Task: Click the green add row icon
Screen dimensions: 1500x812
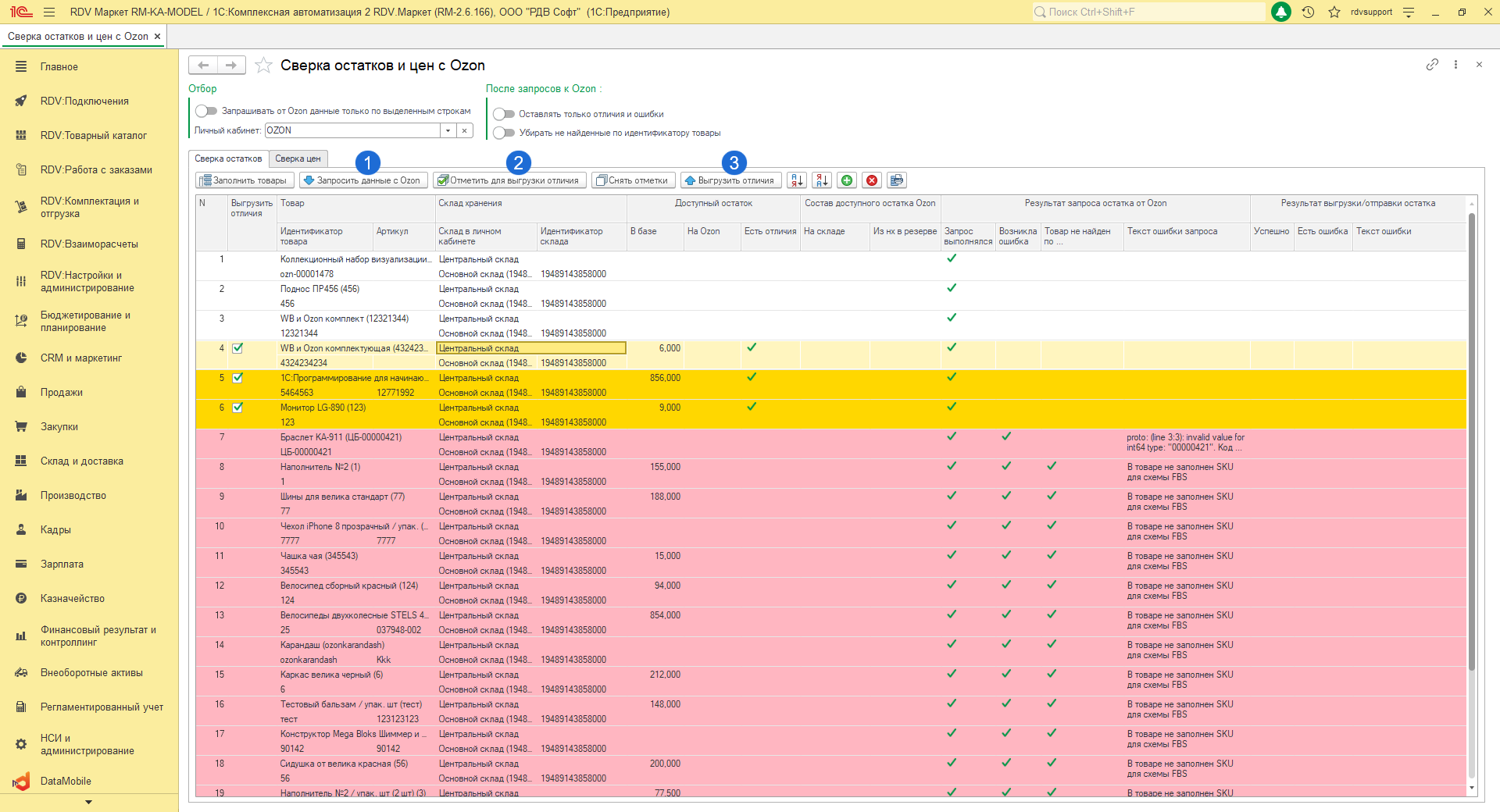Action: 847,180
